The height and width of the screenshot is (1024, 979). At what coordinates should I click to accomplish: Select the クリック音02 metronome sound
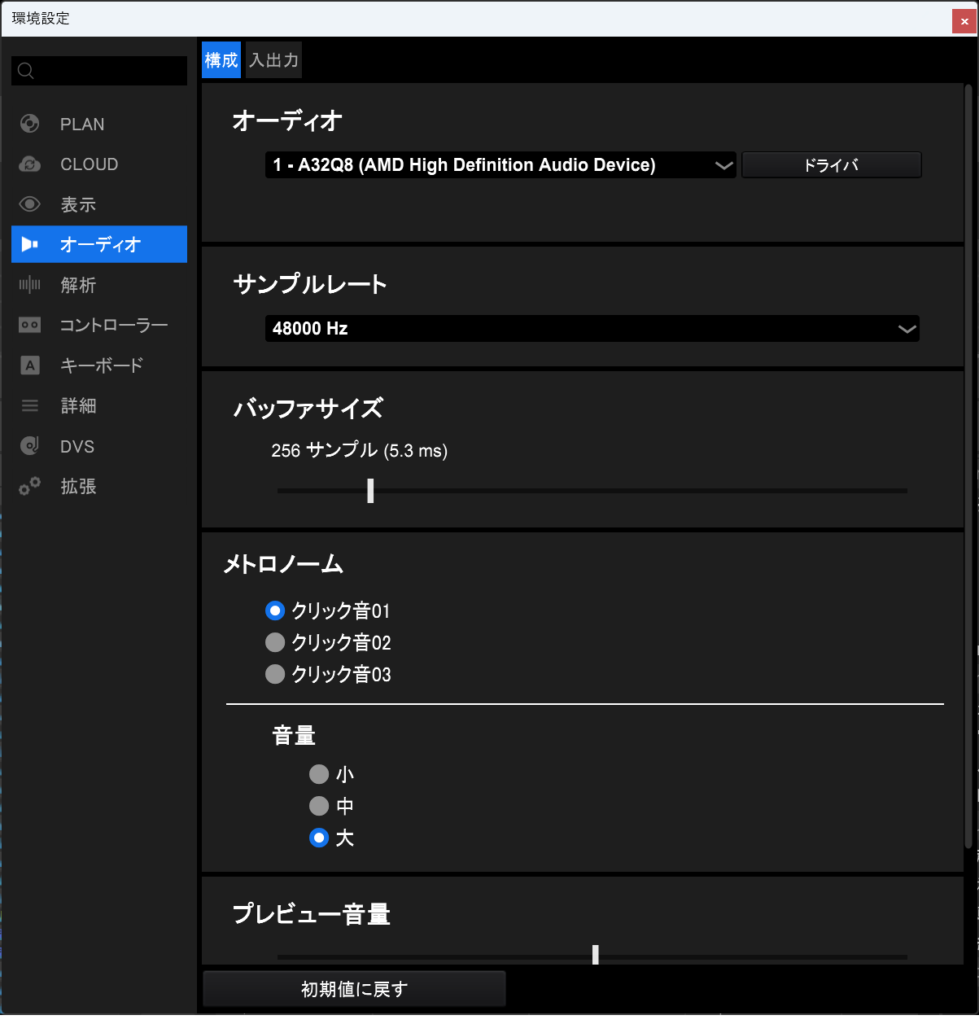[275, 643]
